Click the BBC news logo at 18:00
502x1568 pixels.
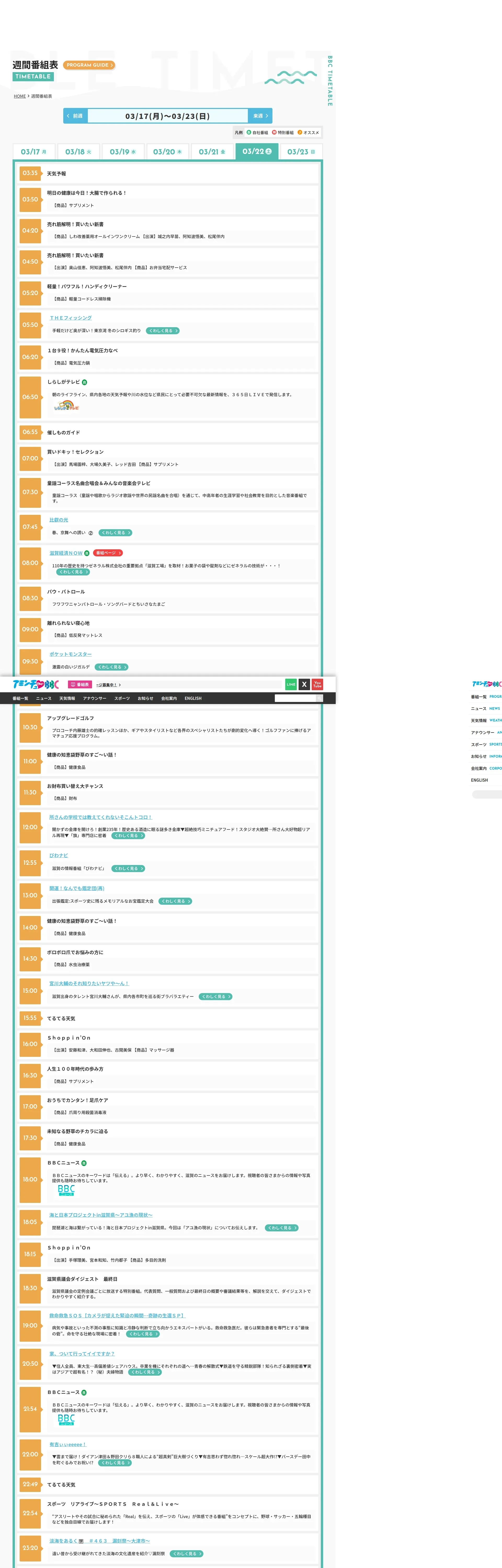[x=66, y=1190]
